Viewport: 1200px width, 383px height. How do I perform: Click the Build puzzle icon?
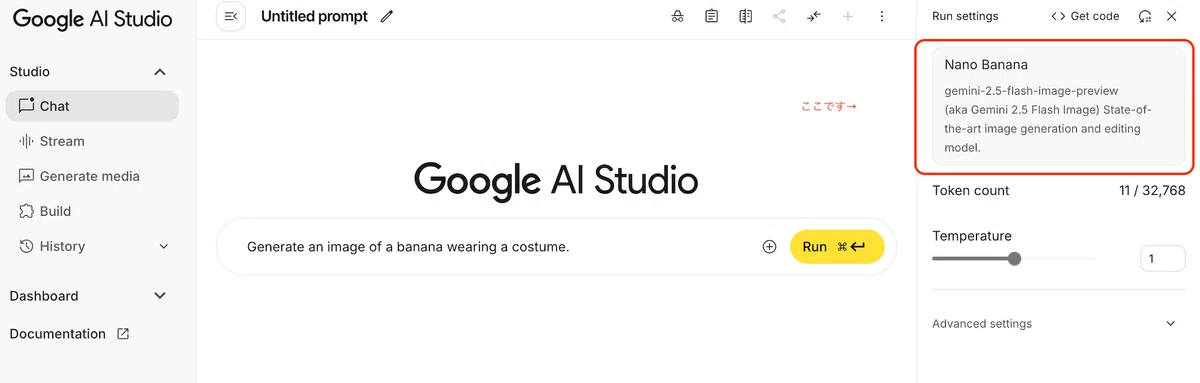click(26, 211)
